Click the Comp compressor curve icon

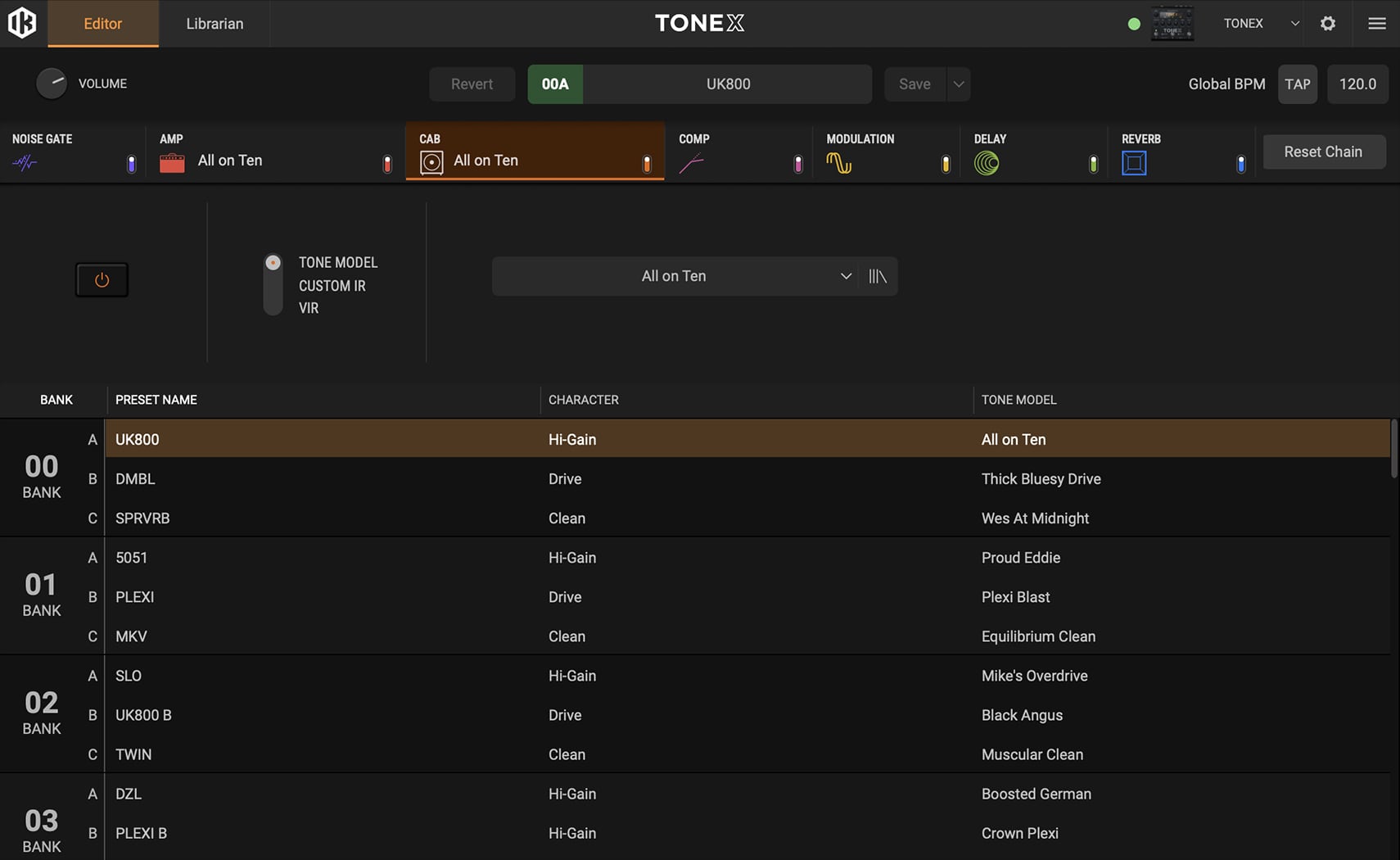click(691, 164)
